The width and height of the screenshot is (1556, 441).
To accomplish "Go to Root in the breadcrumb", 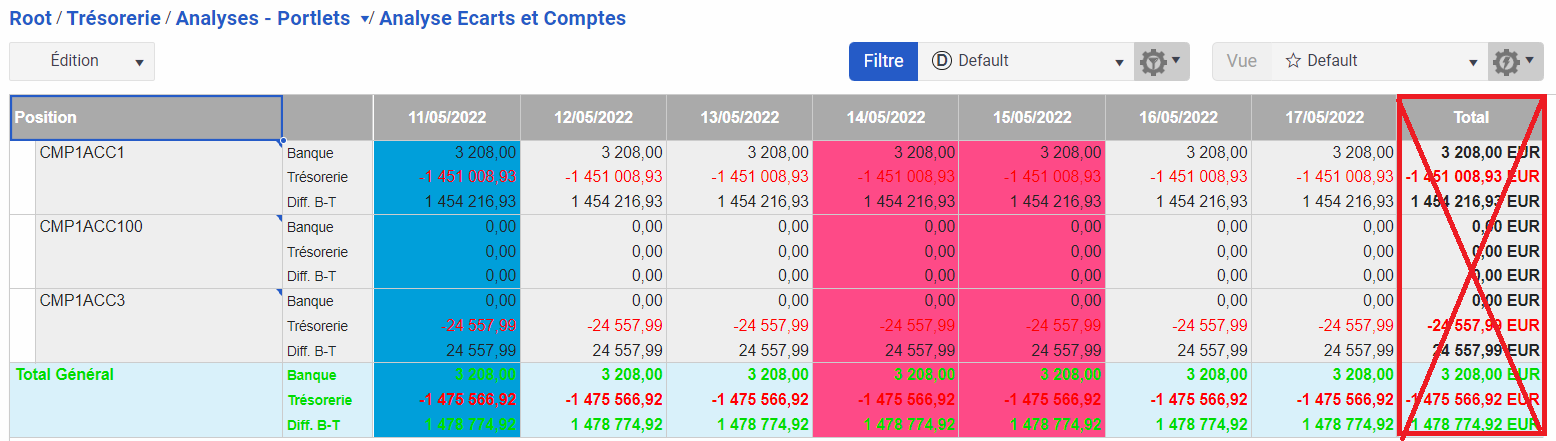I will click(31, 18).
